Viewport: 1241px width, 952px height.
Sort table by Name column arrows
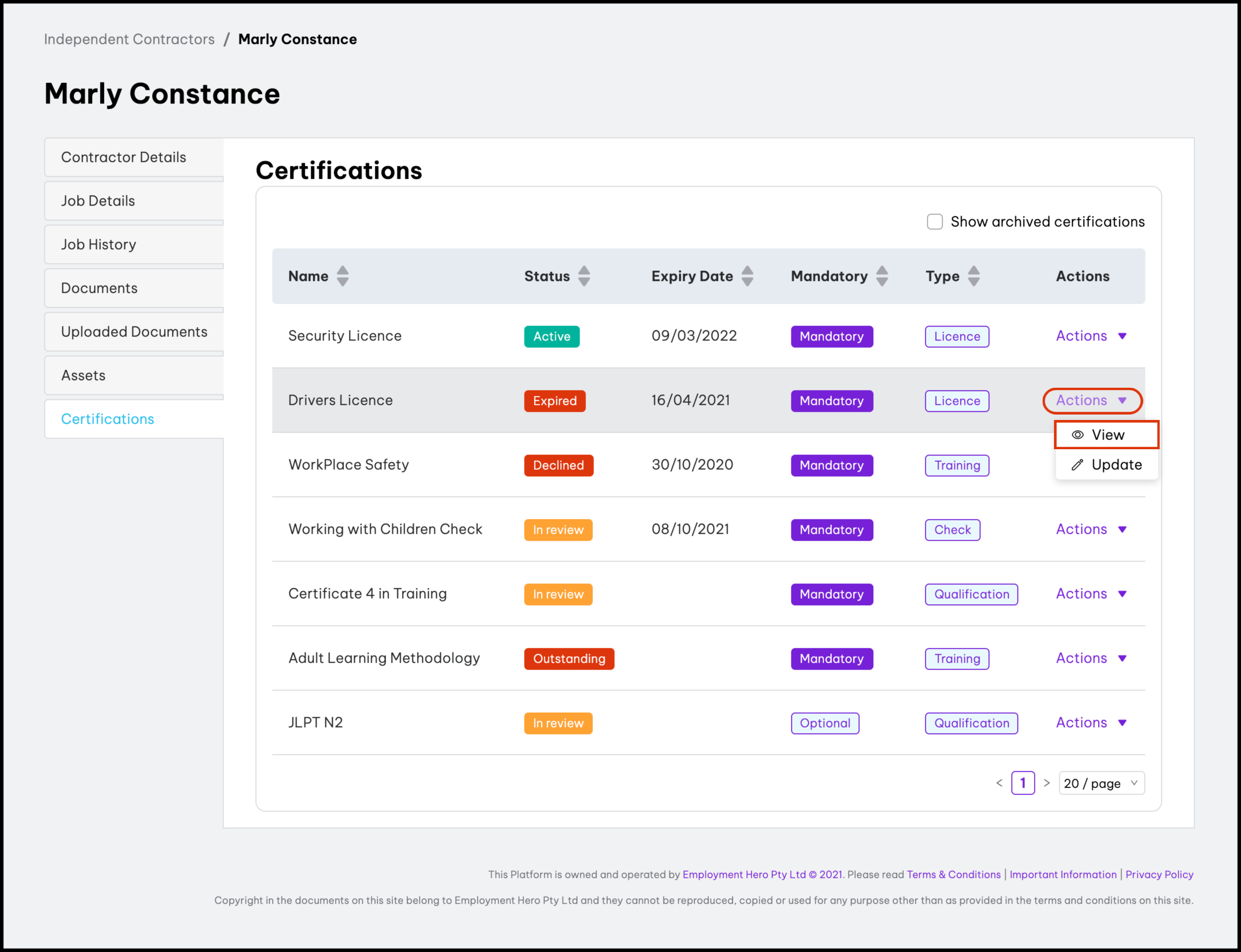(x=342, y=276)
